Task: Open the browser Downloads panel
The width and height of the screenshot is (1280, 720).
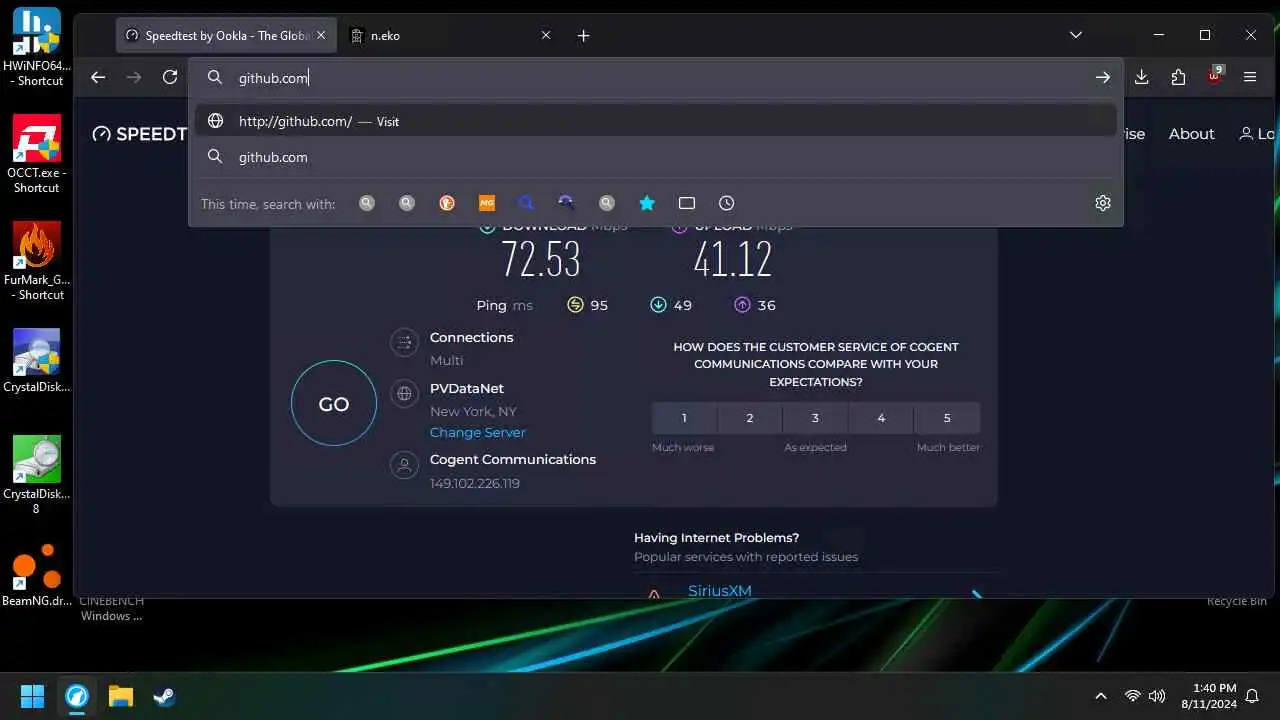Action: click(1142, 77)
